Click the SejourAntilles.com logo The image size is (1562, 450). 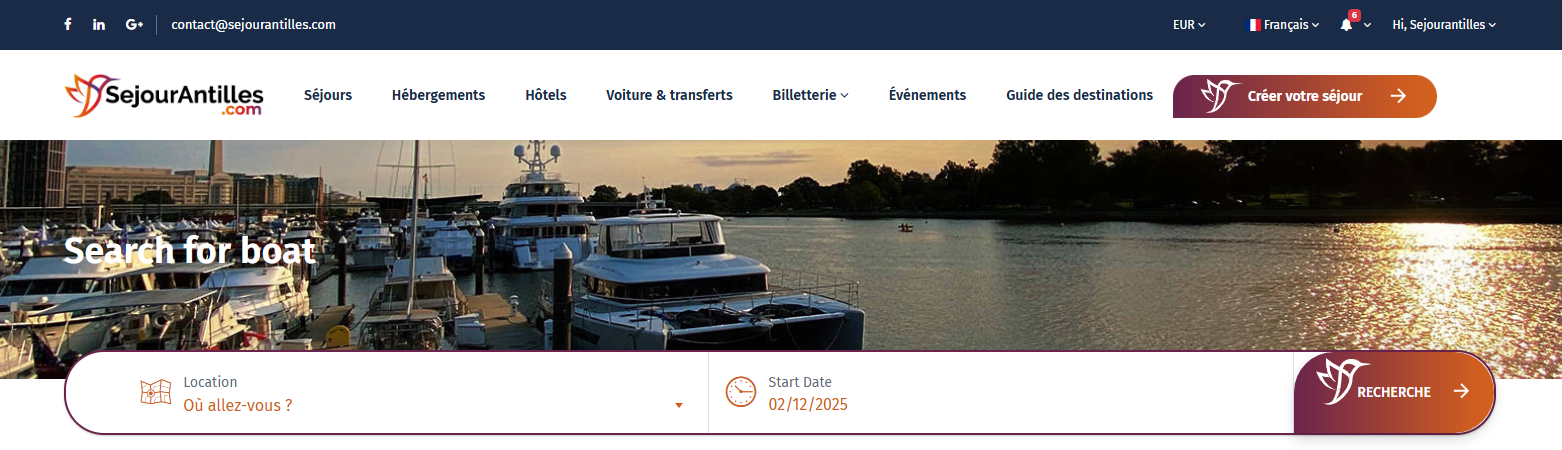[164, 96]
